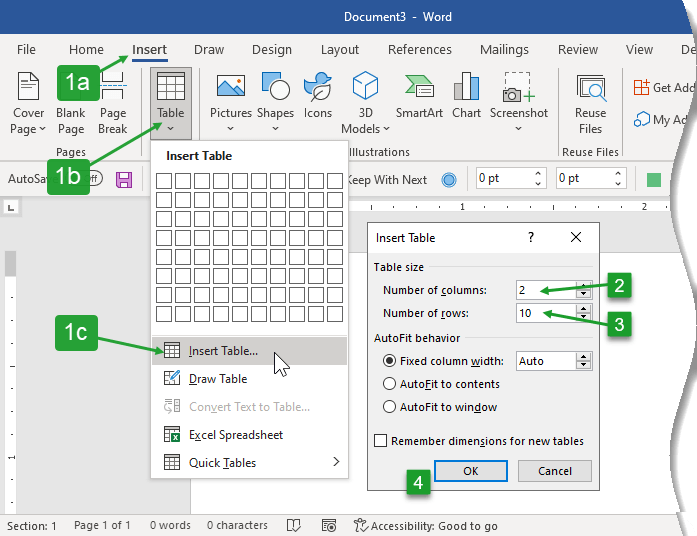
Task: Switch to the Review tab
Action: pyautogui.click(x=578, y=49)
